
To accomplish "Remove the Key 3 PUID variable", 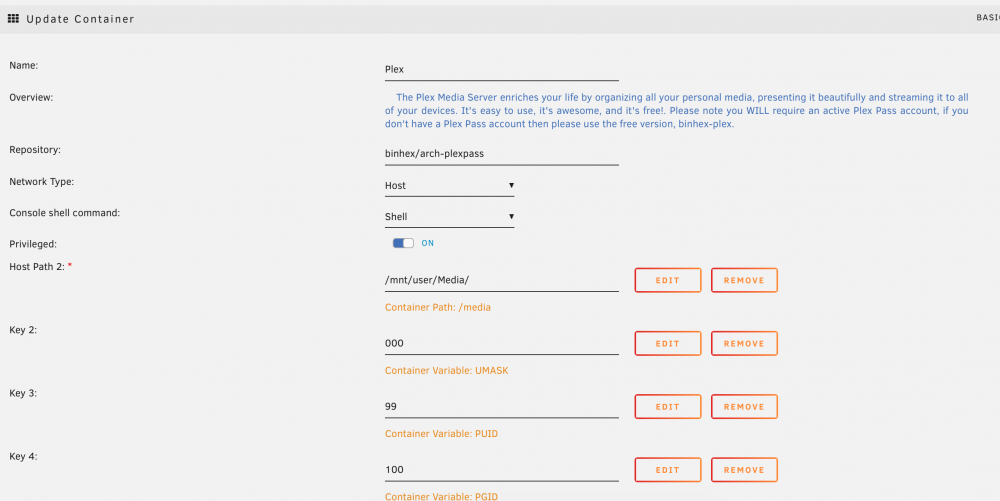I will [x=744, y=407].
